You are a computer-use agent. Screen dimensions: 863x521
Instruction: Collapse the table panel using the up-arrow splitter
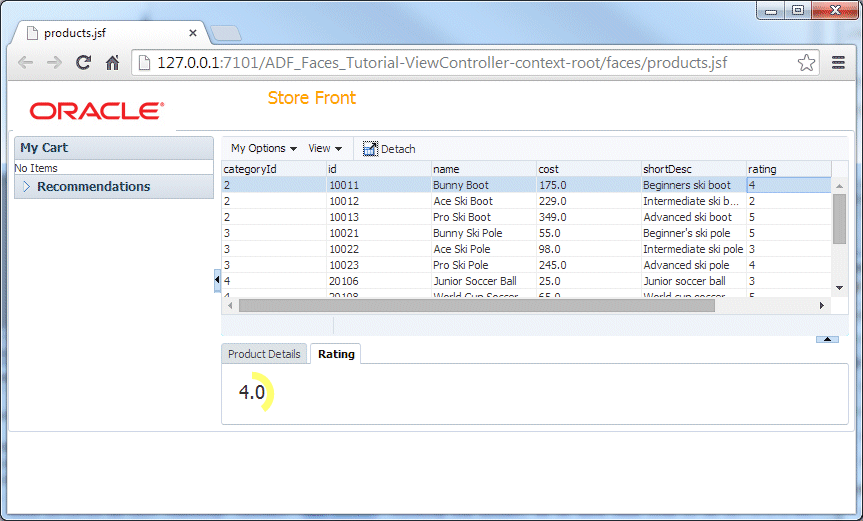[827, 339]
